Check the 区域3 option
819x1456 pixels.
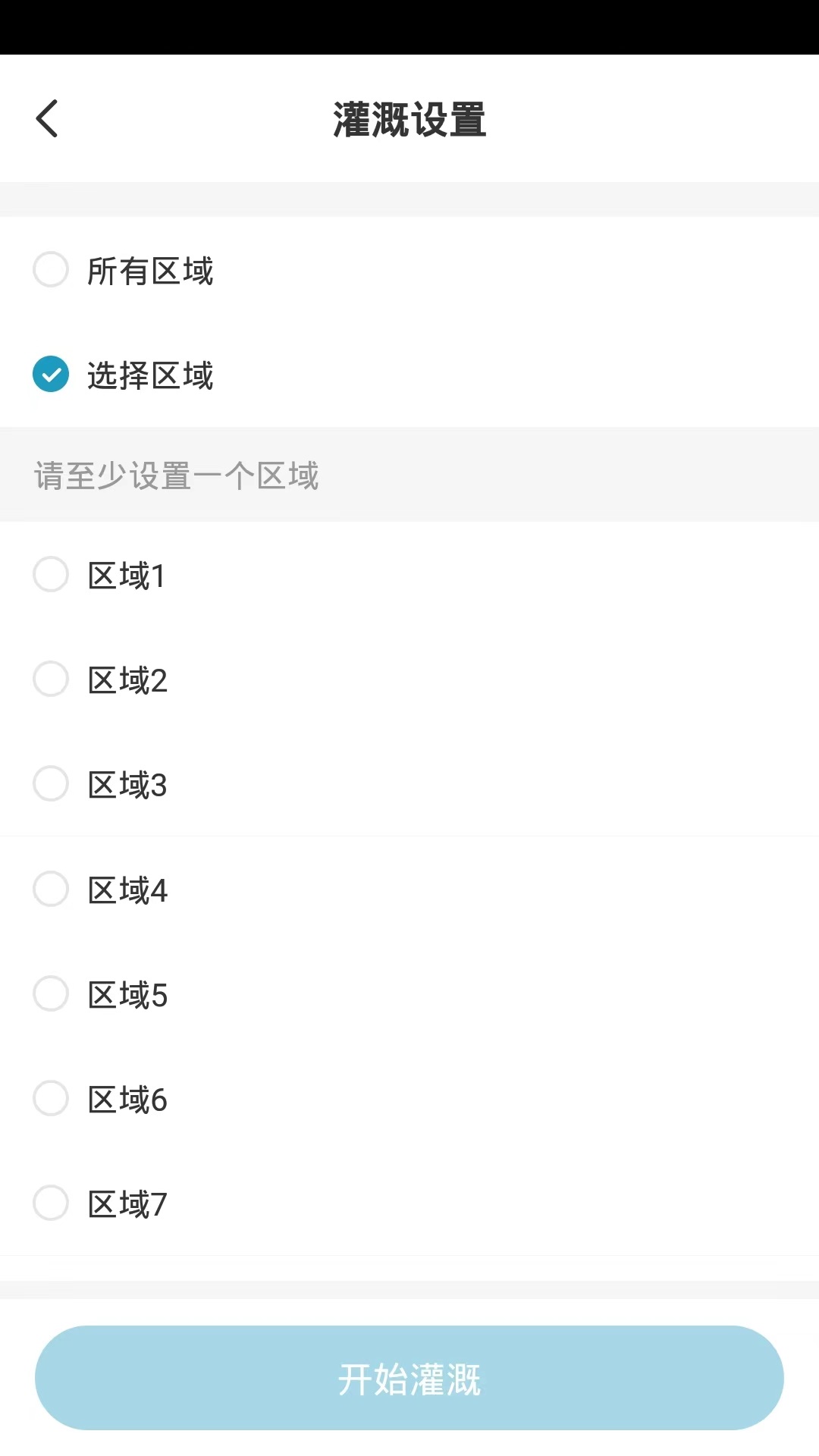point(51,784)
